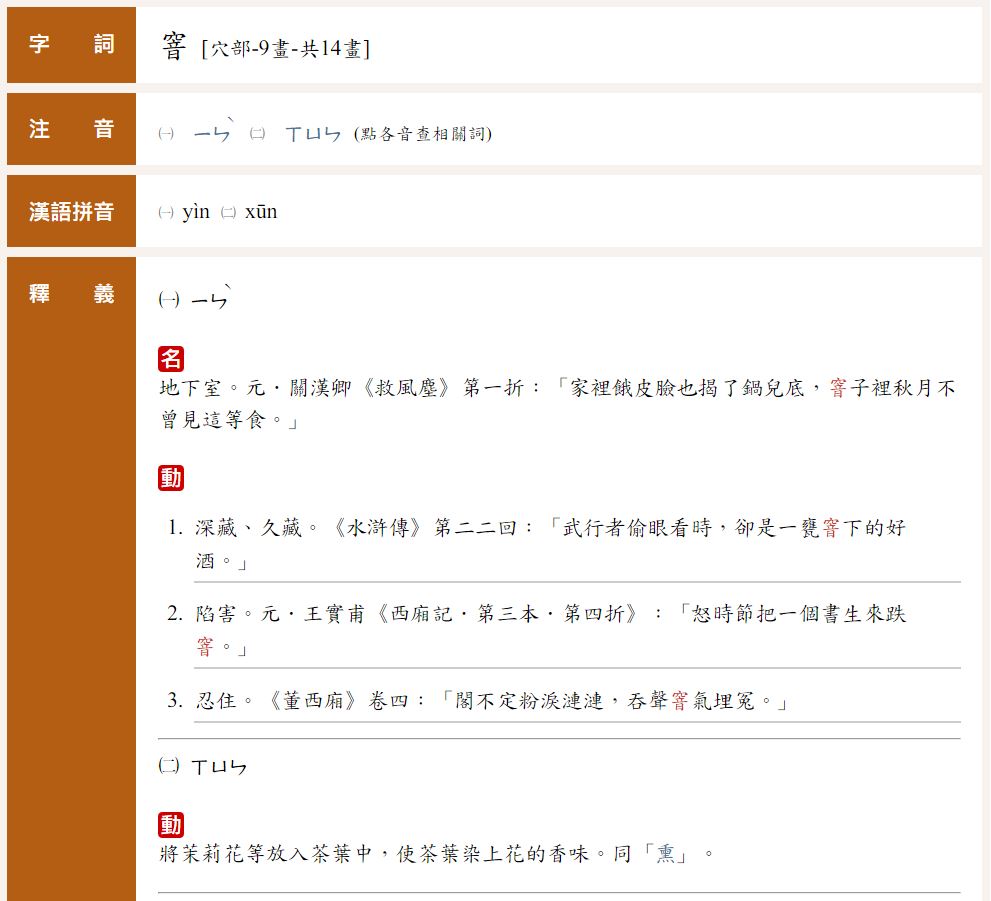Click the xūn pinyin reading
991x901 pixels.
[x=261, y=212]
